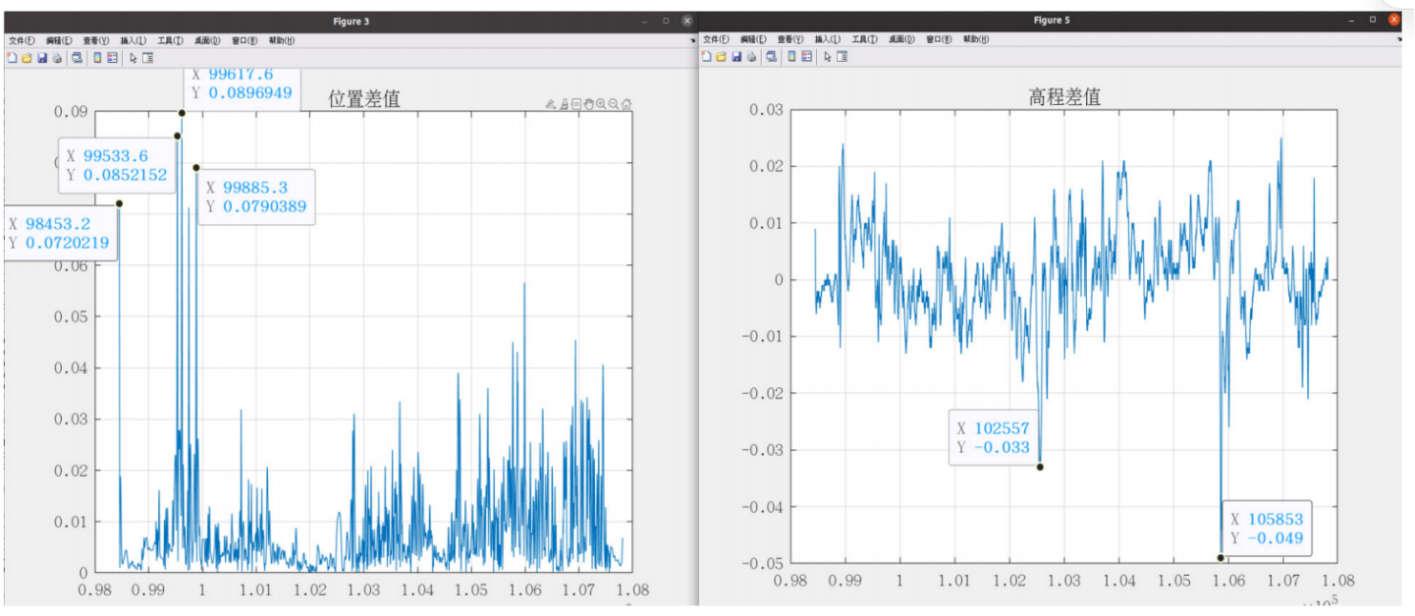Toggle the Edit Plot arrow in Figure 3

[133, 58]
